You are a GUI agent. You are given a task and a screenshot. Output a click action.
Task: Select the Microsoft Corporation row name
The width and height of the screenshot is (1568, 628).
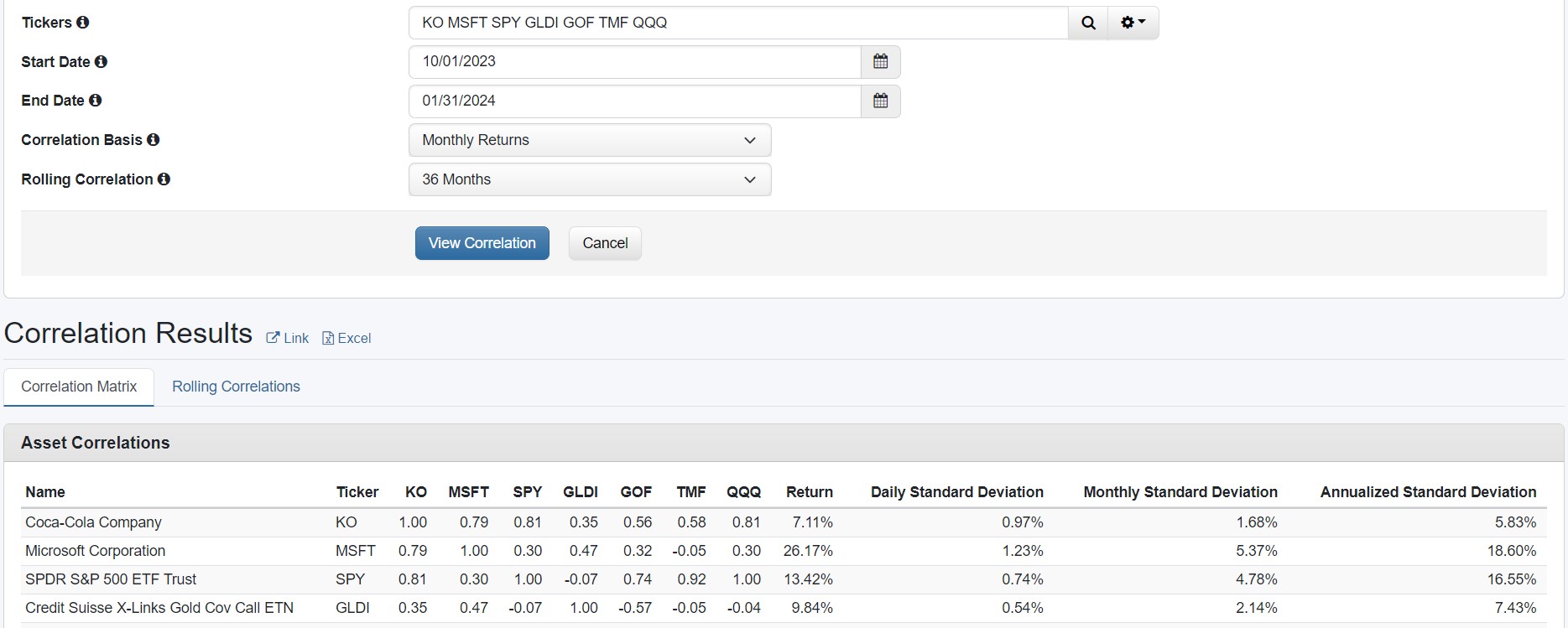pyautogui.click(x=96, y=551)
